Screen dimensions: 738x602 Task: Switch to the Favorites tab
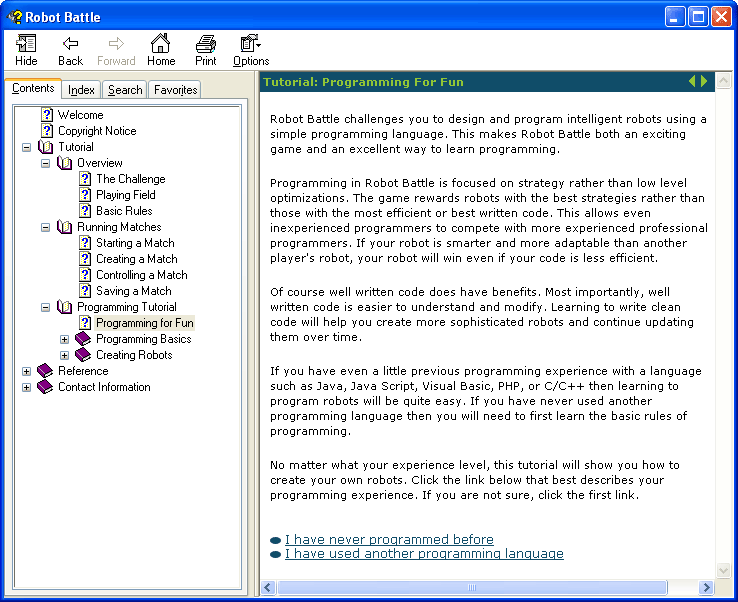point(175,90)
